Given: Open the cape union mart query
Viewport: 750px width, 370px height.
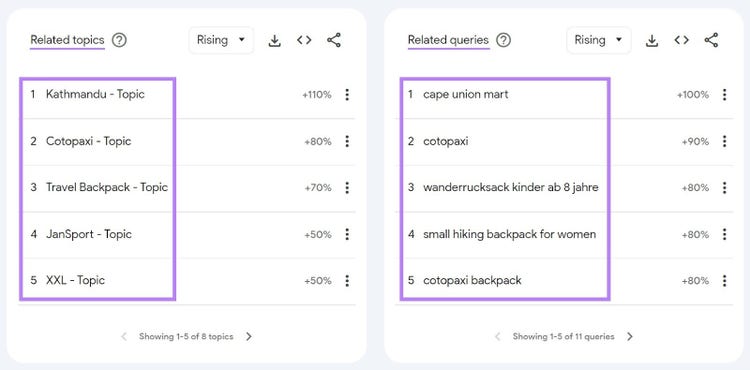Looking at the screenshot, I should tap(564, 95).
